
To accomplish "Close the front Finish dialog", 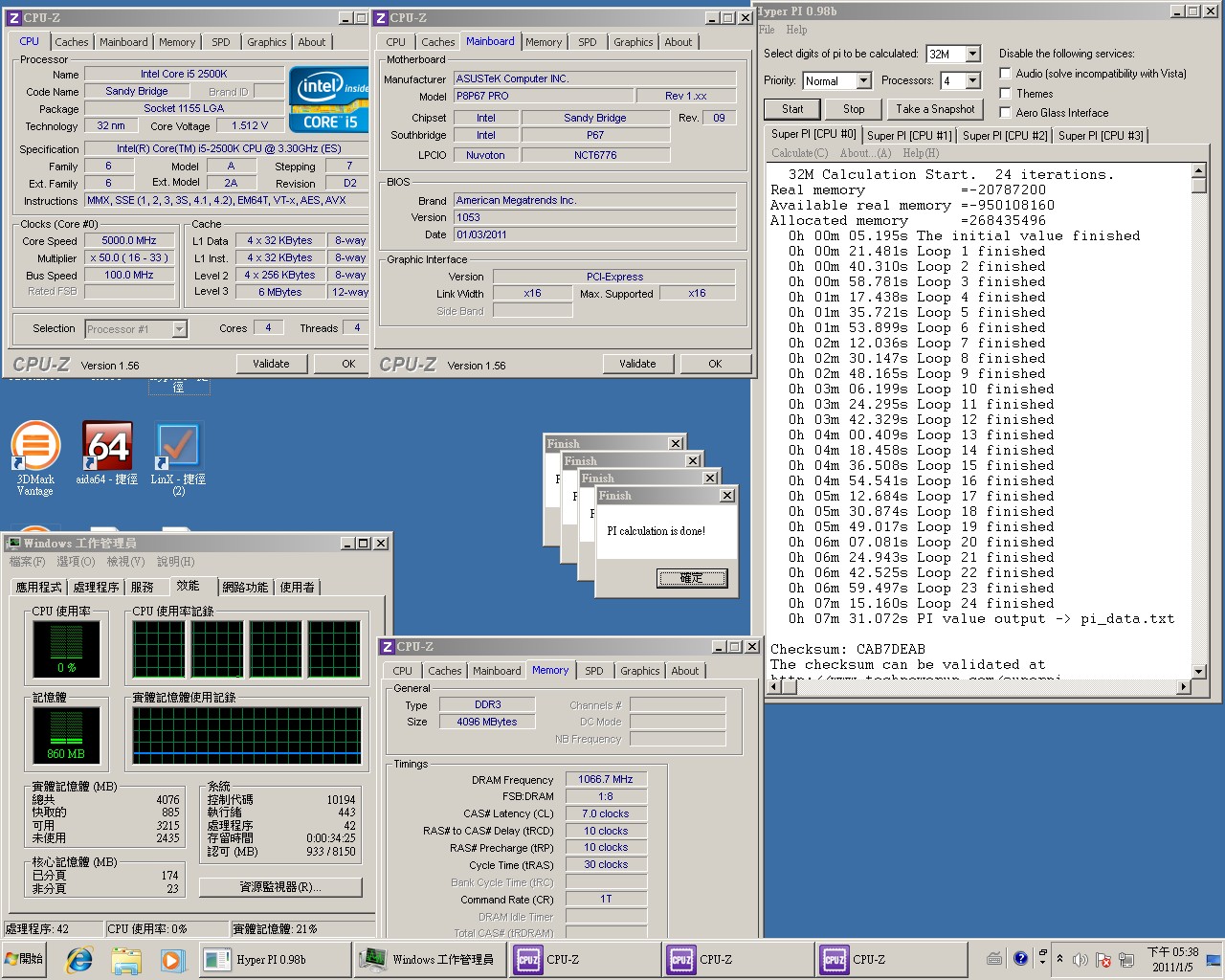I will (x=727, y=496).
